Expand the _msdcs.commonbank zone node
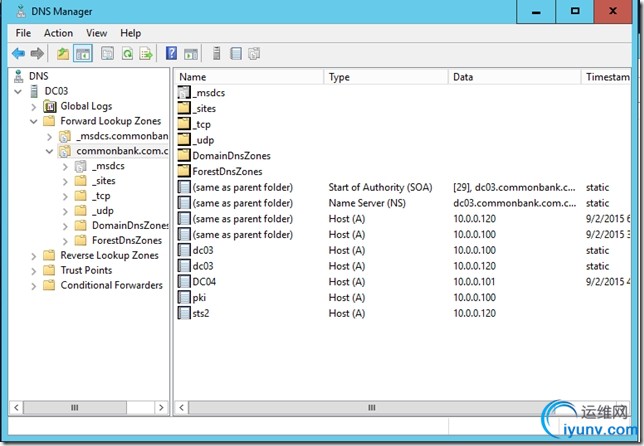 49,137
